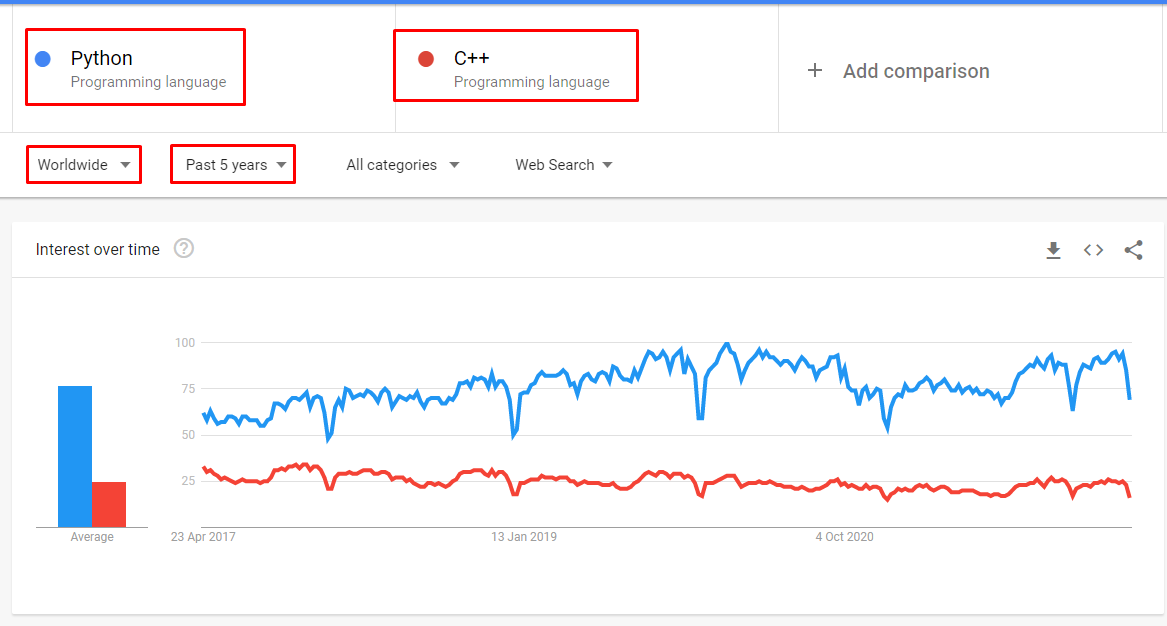Click the blue dot beside Python
This screenshot has height=626, width=1167.
(x=41, y=58)
